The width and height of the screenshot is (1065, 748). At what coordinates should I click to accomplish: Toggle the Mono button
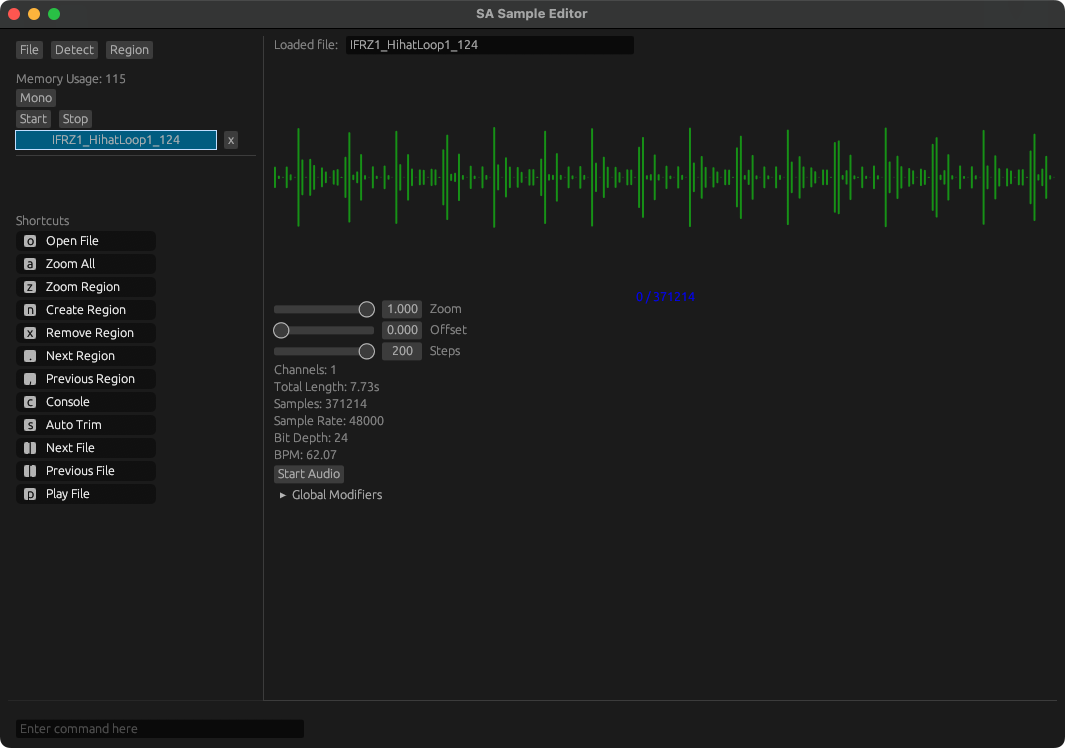pyautogui.click(x=36, y=98)
